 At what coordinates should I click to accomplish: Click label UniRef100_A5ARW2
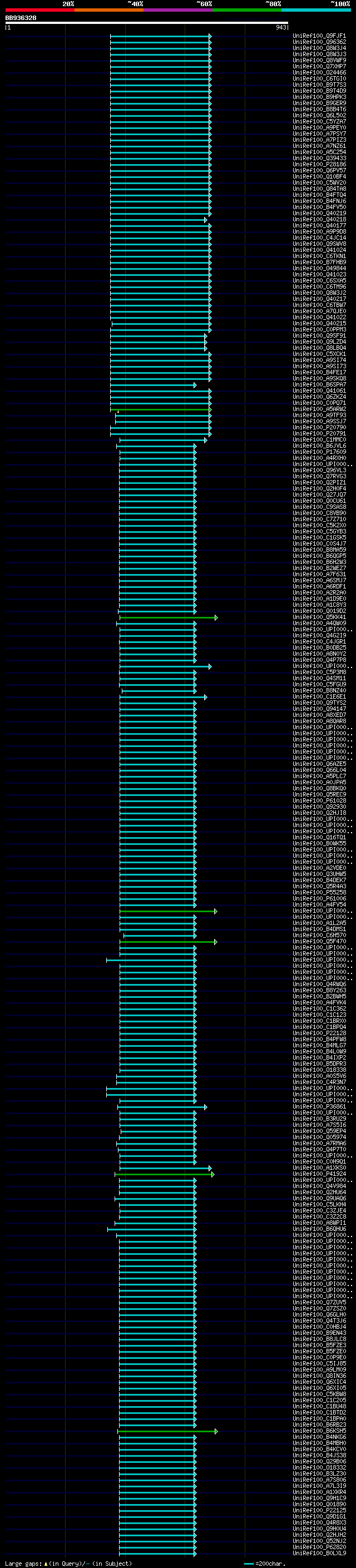click(319, 409)
